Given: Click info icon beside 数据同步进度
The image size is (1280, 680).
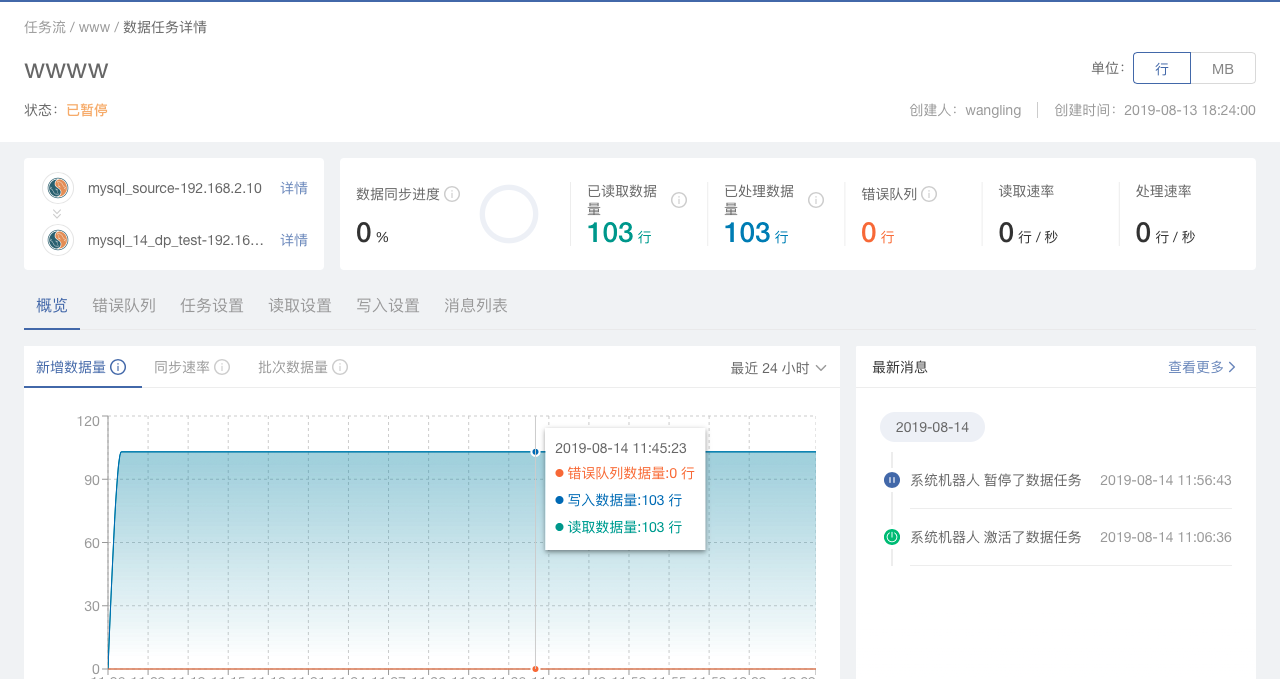Looking at the screenshot, I should [x=452, y=194].
